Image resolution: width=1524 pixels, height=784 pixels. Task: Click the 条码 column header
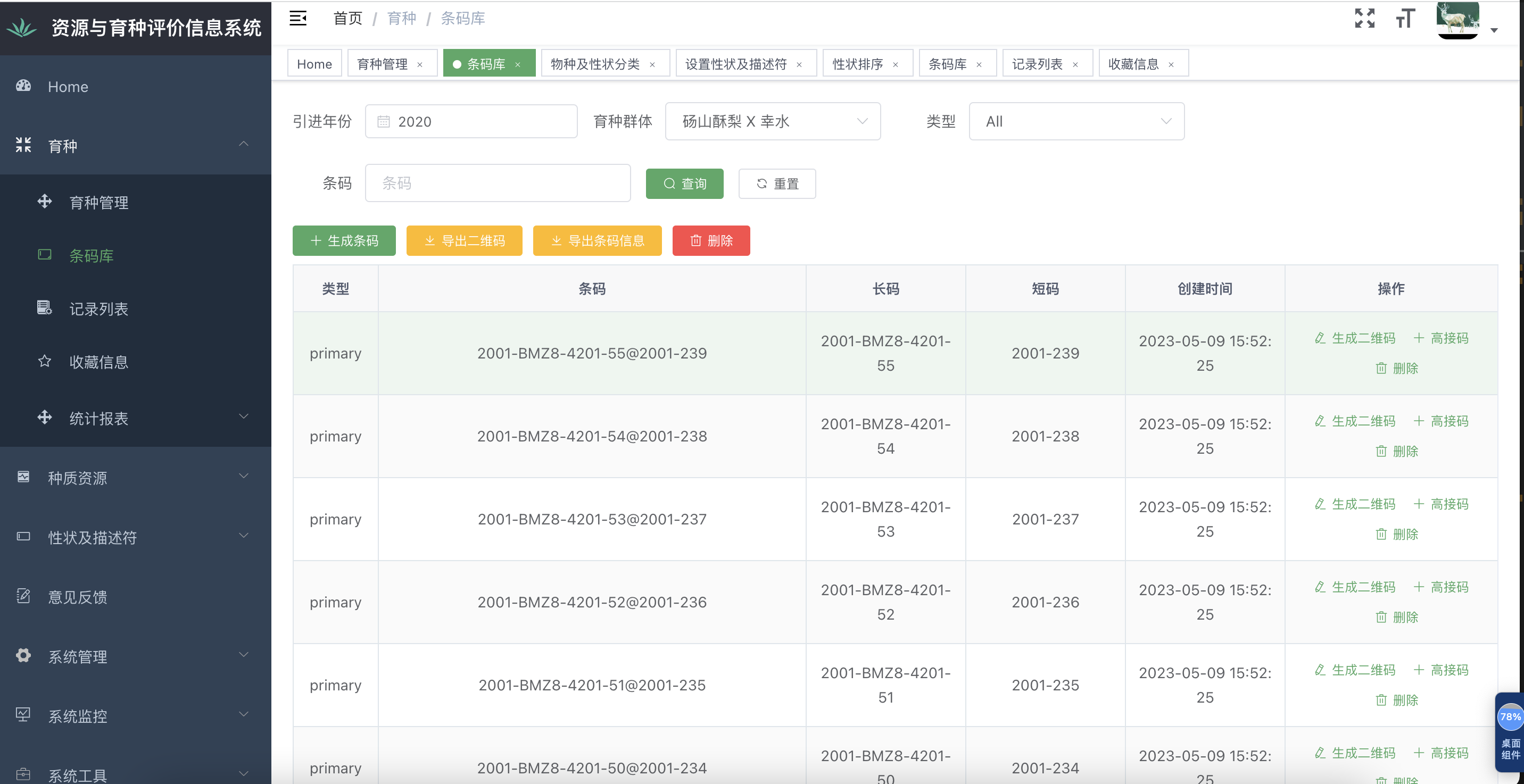point(592,288)
